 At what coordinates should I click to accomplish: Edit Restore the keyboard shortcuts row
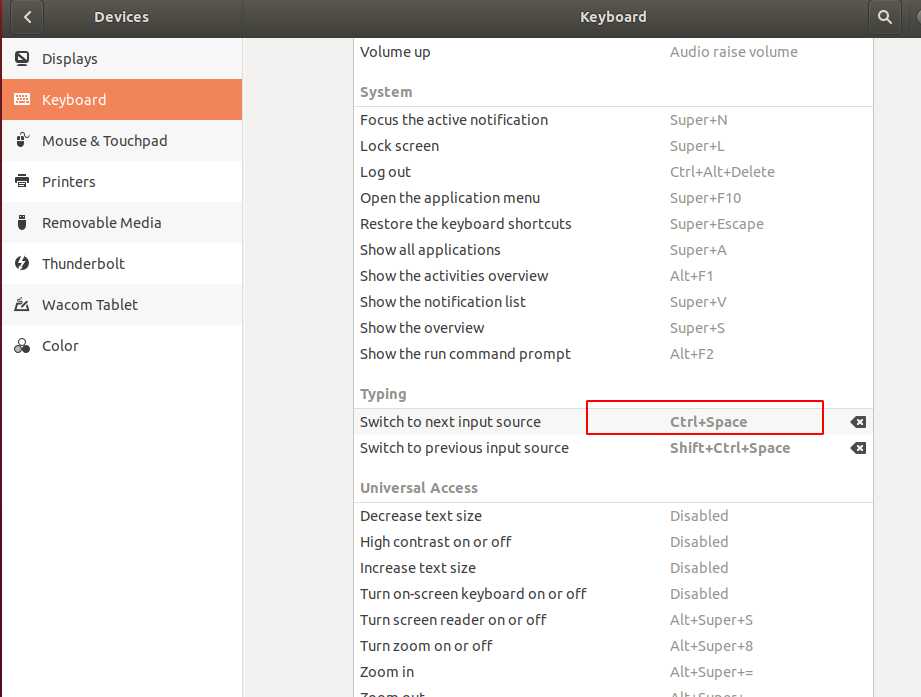point(613,224)
